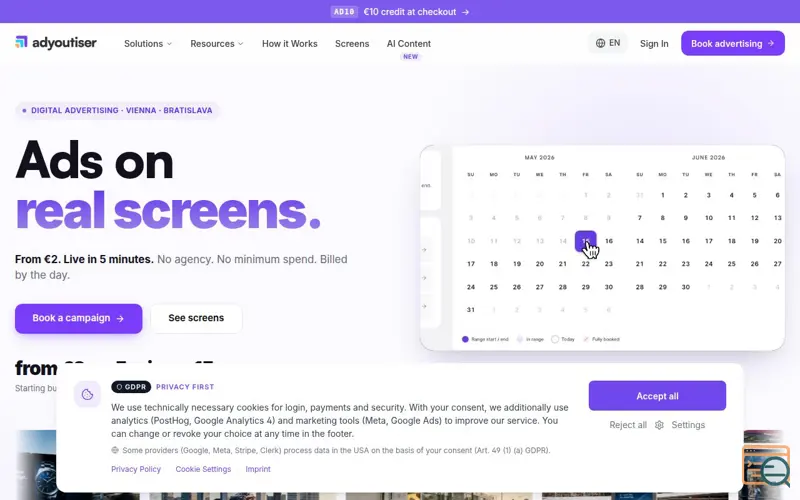Click the AD10 promo code badge
Image resolution: width=800 pixels, height=500 pixels.
click(344, 12)
